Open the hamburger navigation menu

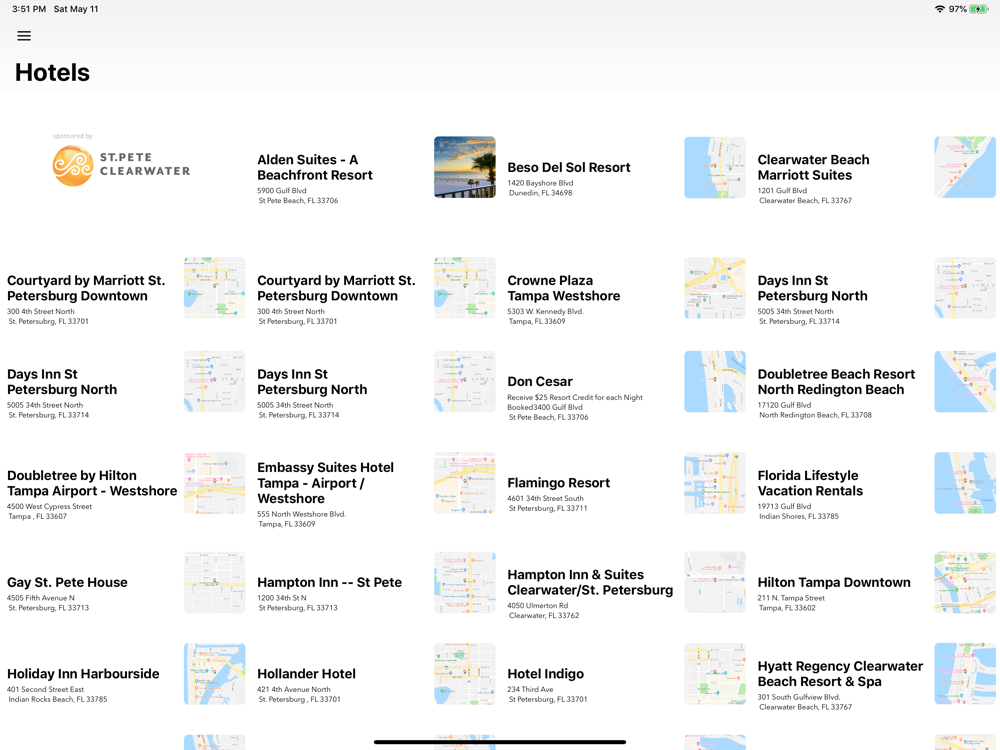point(24,36)
